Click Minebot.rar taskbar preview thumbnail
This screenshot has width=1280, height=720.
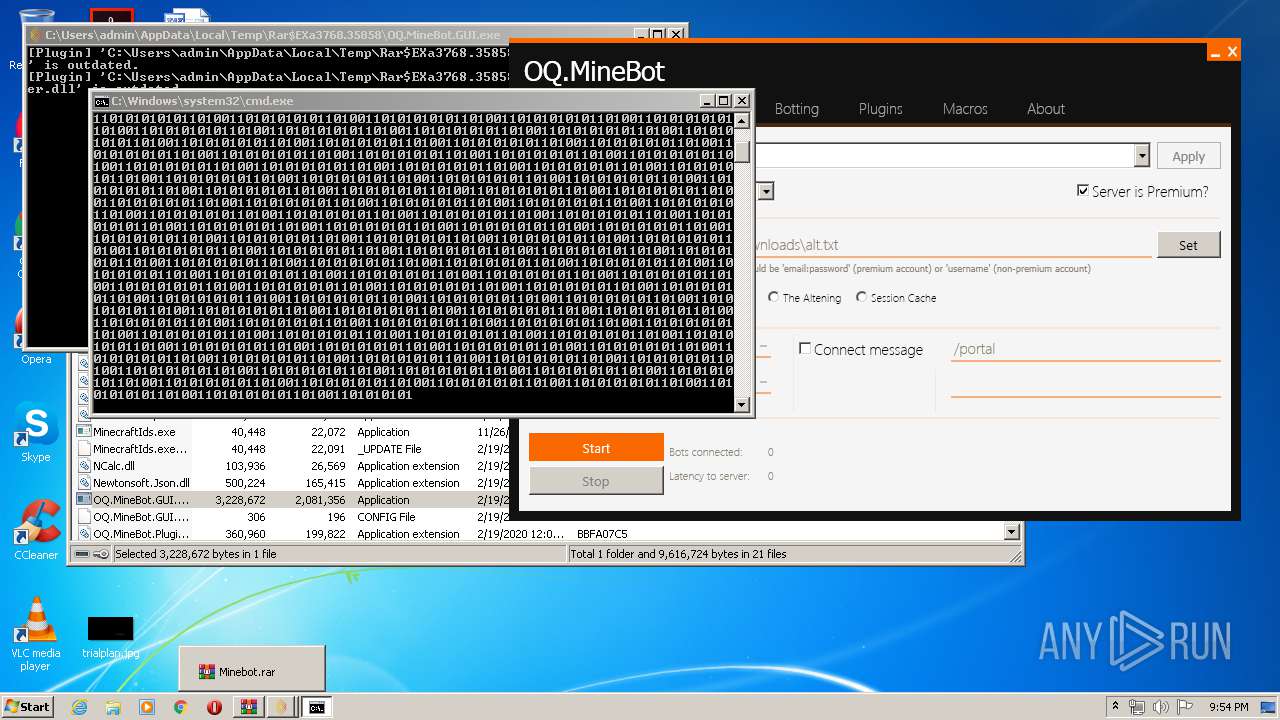tap(252, 668)
